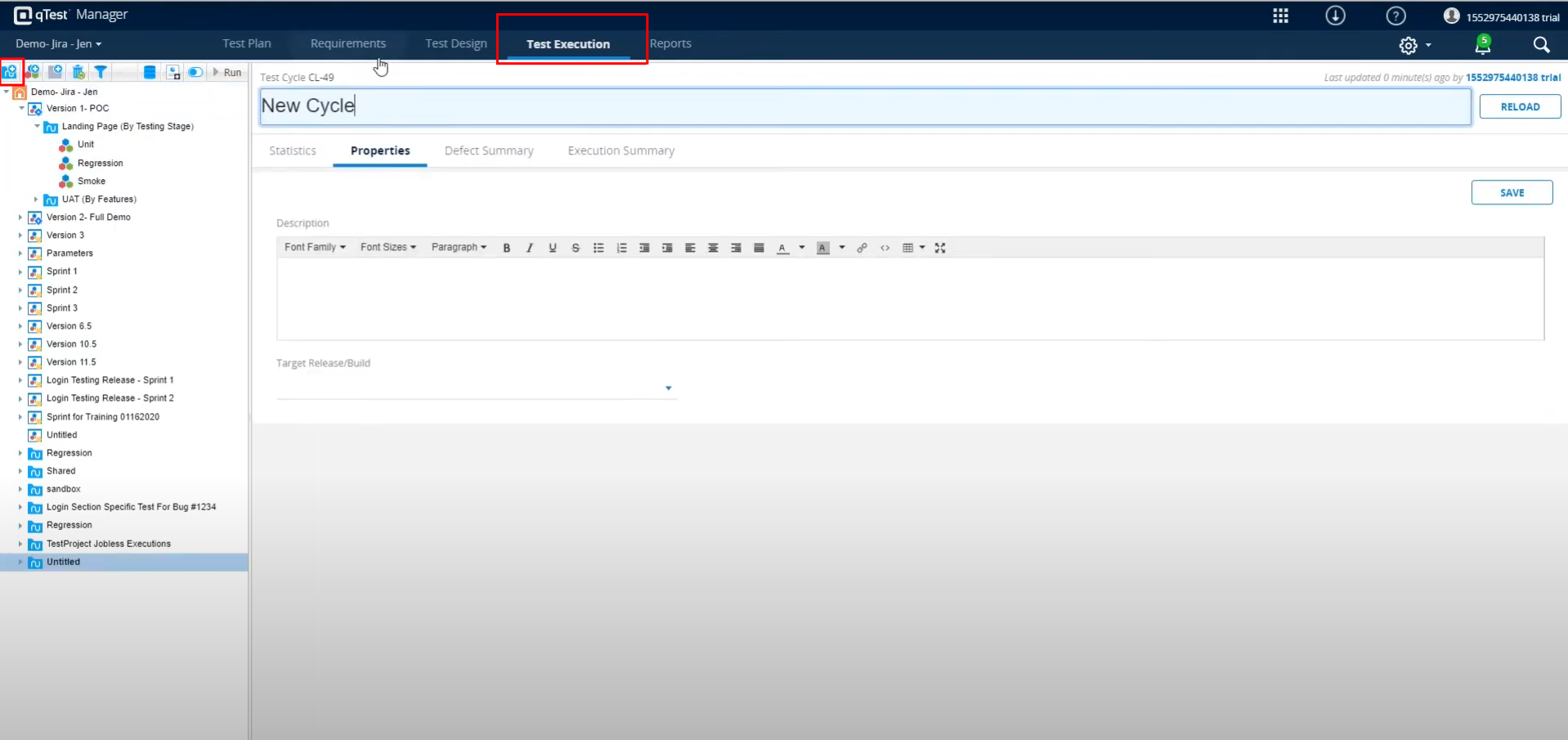Open the text background color swatch

tap(823, 248)
